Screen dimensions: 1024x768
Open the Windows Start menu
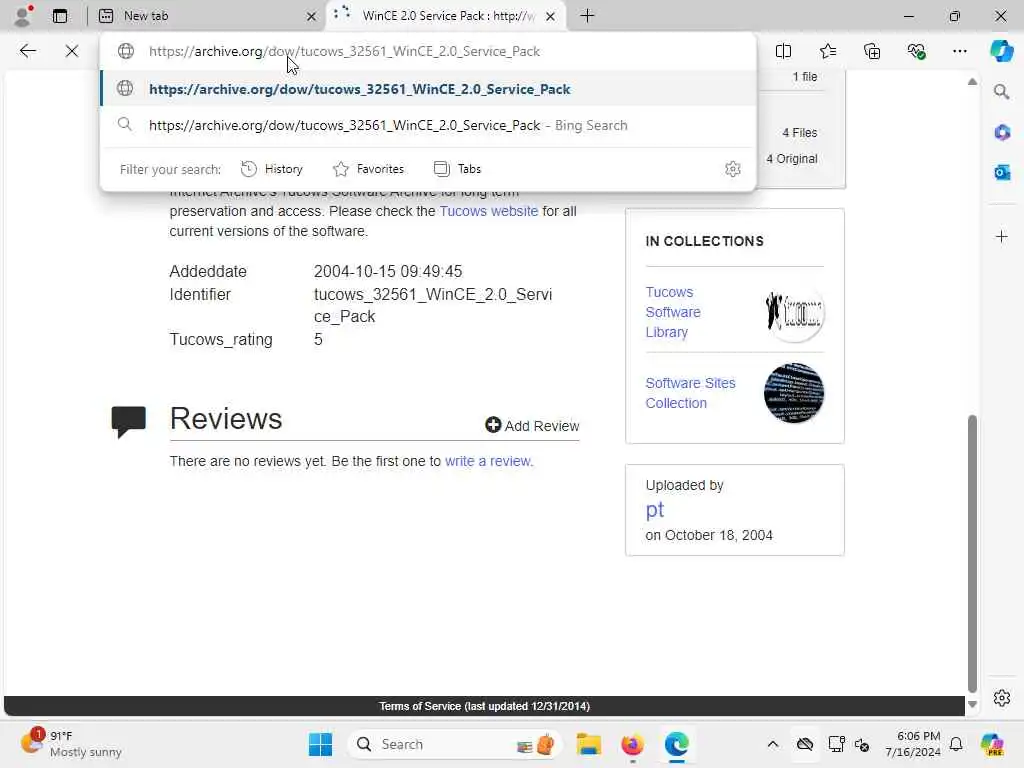(x=320, y=744)
